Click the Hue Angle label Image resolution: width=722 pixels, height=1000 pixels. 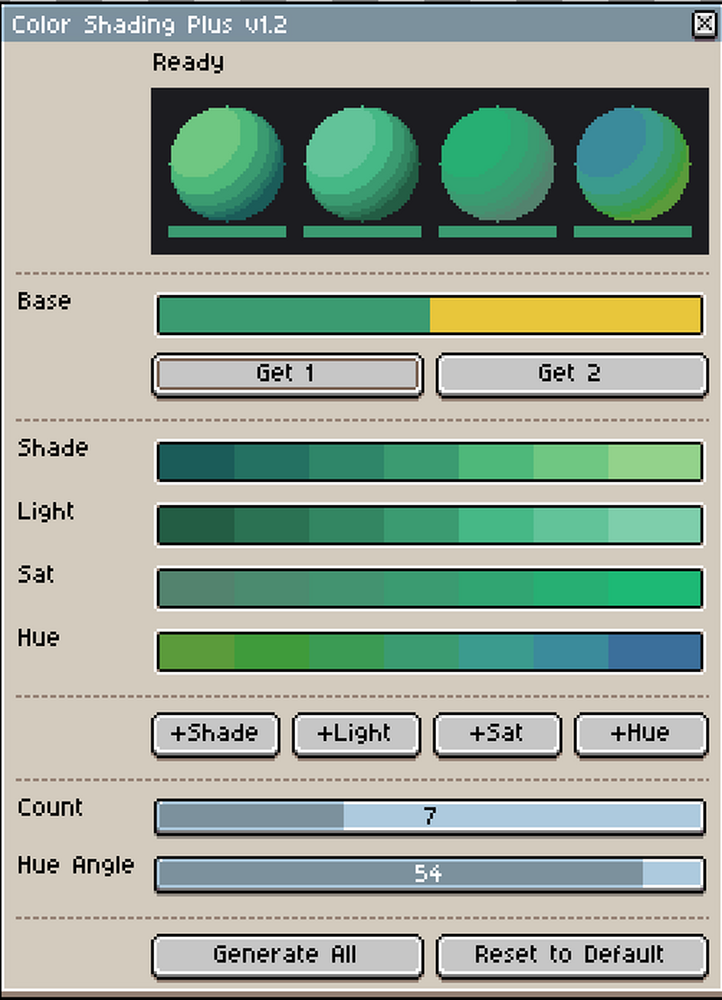point(76,865)
